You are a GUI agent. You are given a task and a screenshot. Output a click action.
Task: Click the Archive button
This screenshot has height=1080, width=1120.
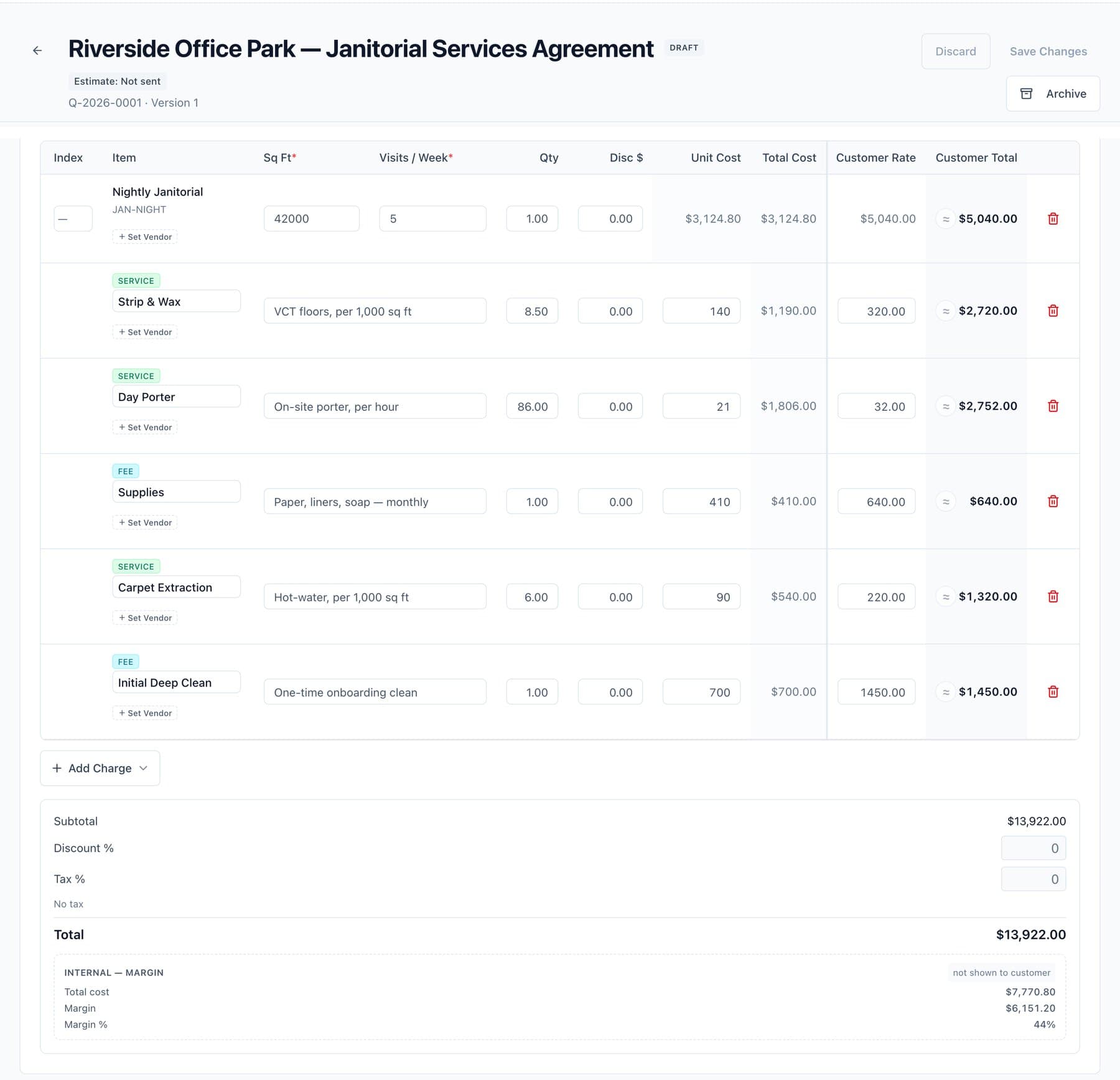tap(1053, 93)
